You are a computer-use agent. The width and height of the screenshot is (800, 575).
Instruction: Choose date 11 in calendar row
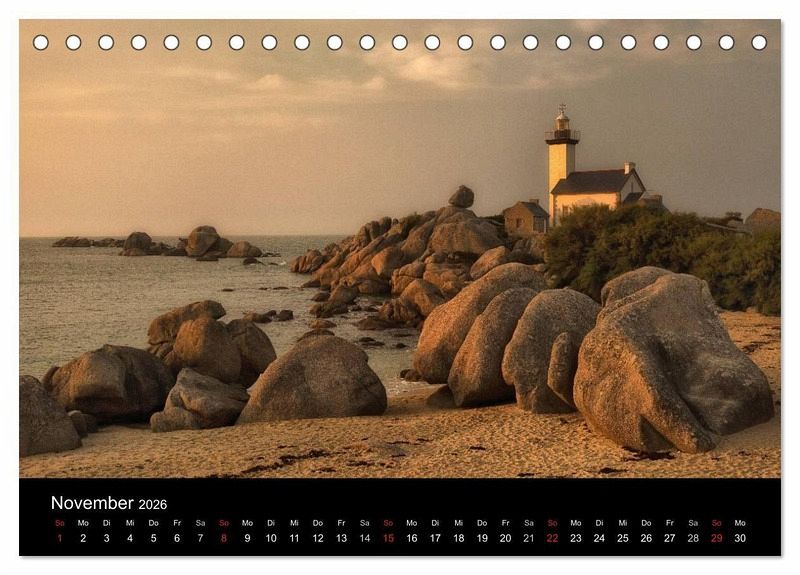click(x=294, y=538)
